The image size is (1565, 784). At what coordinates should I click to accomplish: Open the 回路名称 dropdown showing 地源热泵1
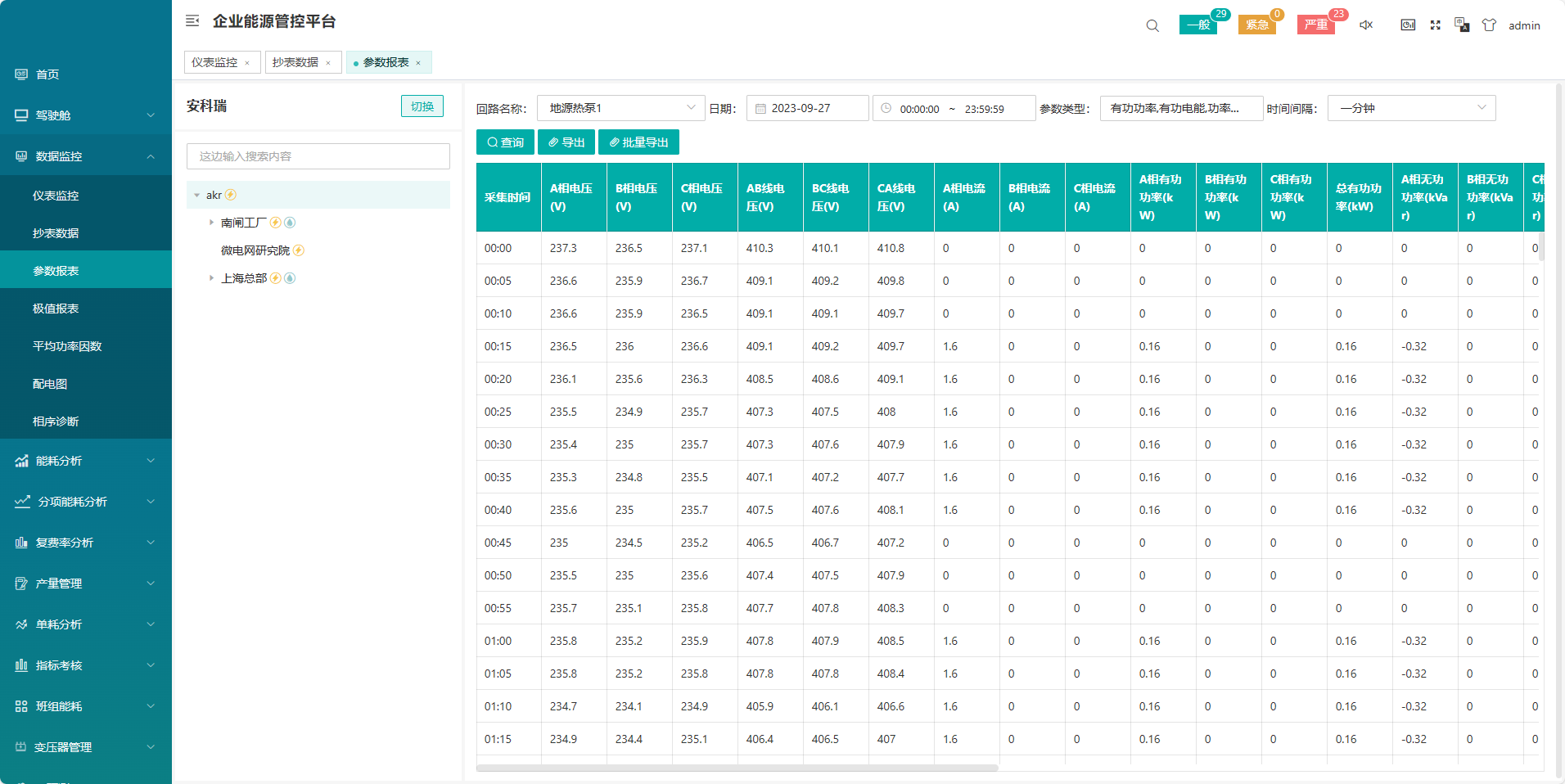pos(620,108)
